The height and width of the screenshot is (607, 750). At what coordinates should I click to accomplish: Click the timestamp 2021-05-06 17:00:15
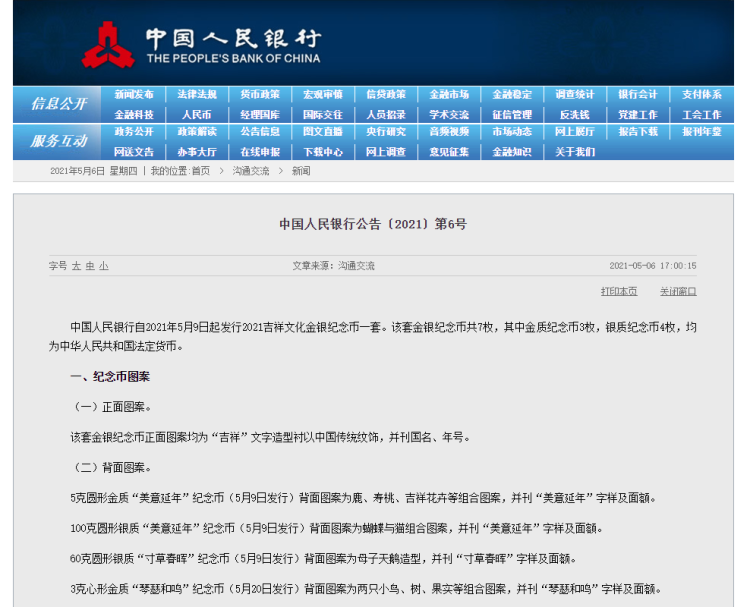pyautogui.click(x=653, y=266)
